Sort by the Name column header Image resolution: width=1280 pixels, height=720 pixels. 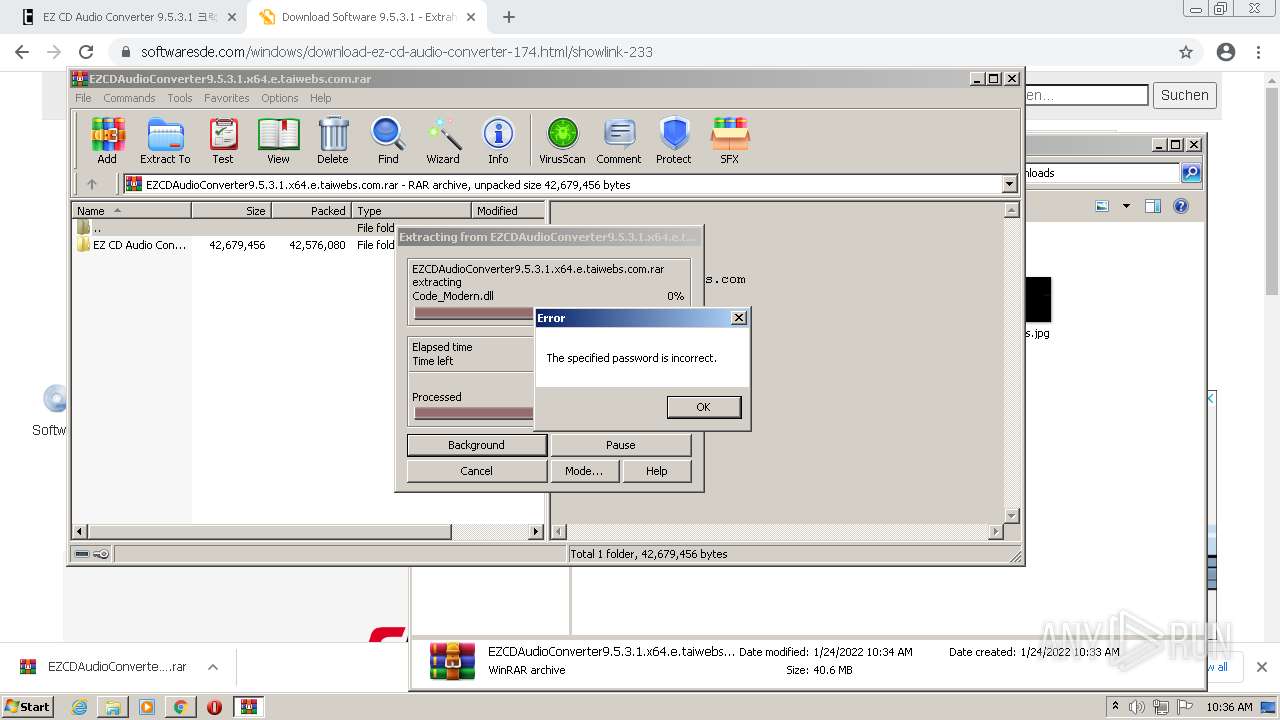point(131,211)
